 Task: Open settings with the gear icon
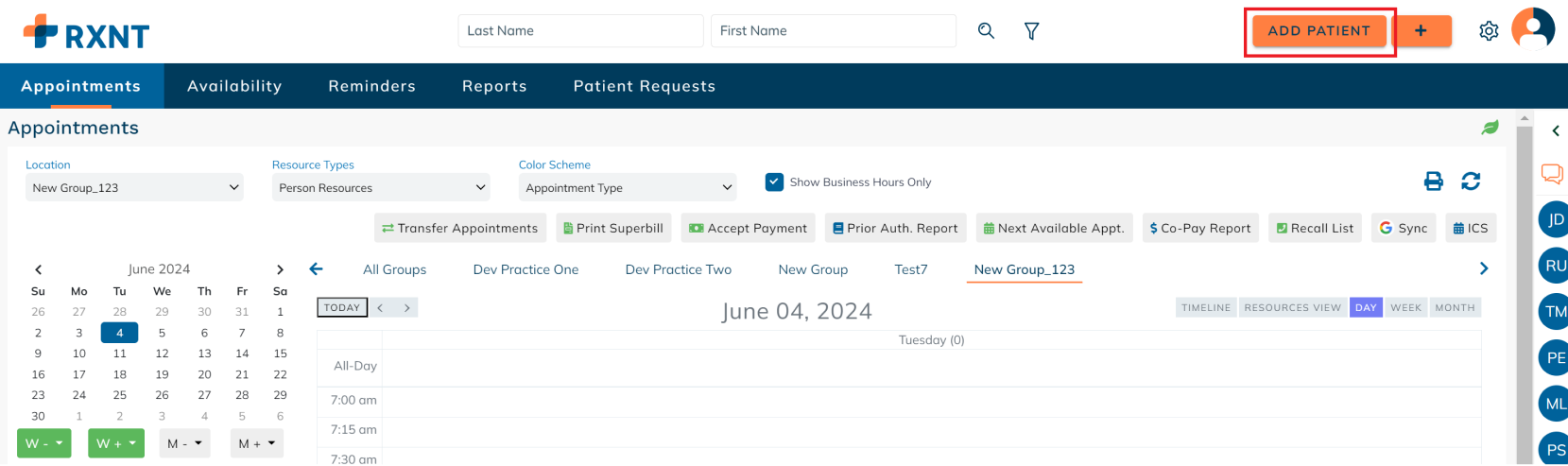[1489, 31]
